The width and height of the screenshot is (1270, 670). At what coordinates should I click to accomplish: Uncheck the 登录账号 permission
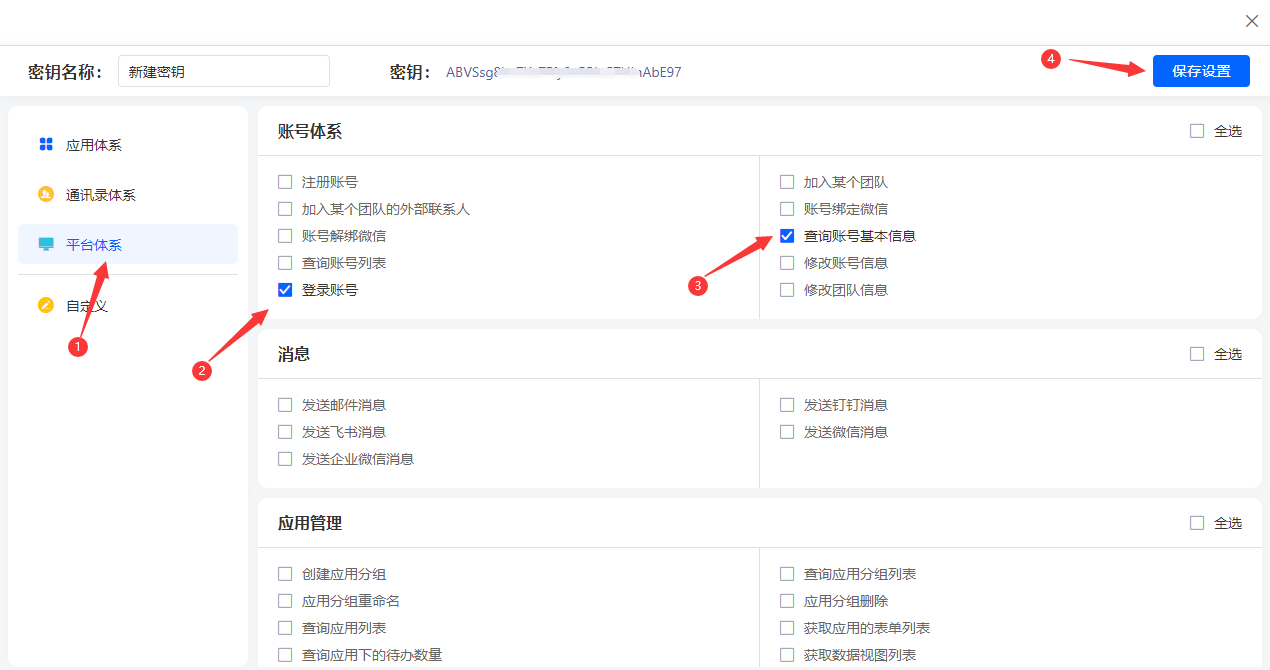tap(285, 290)
